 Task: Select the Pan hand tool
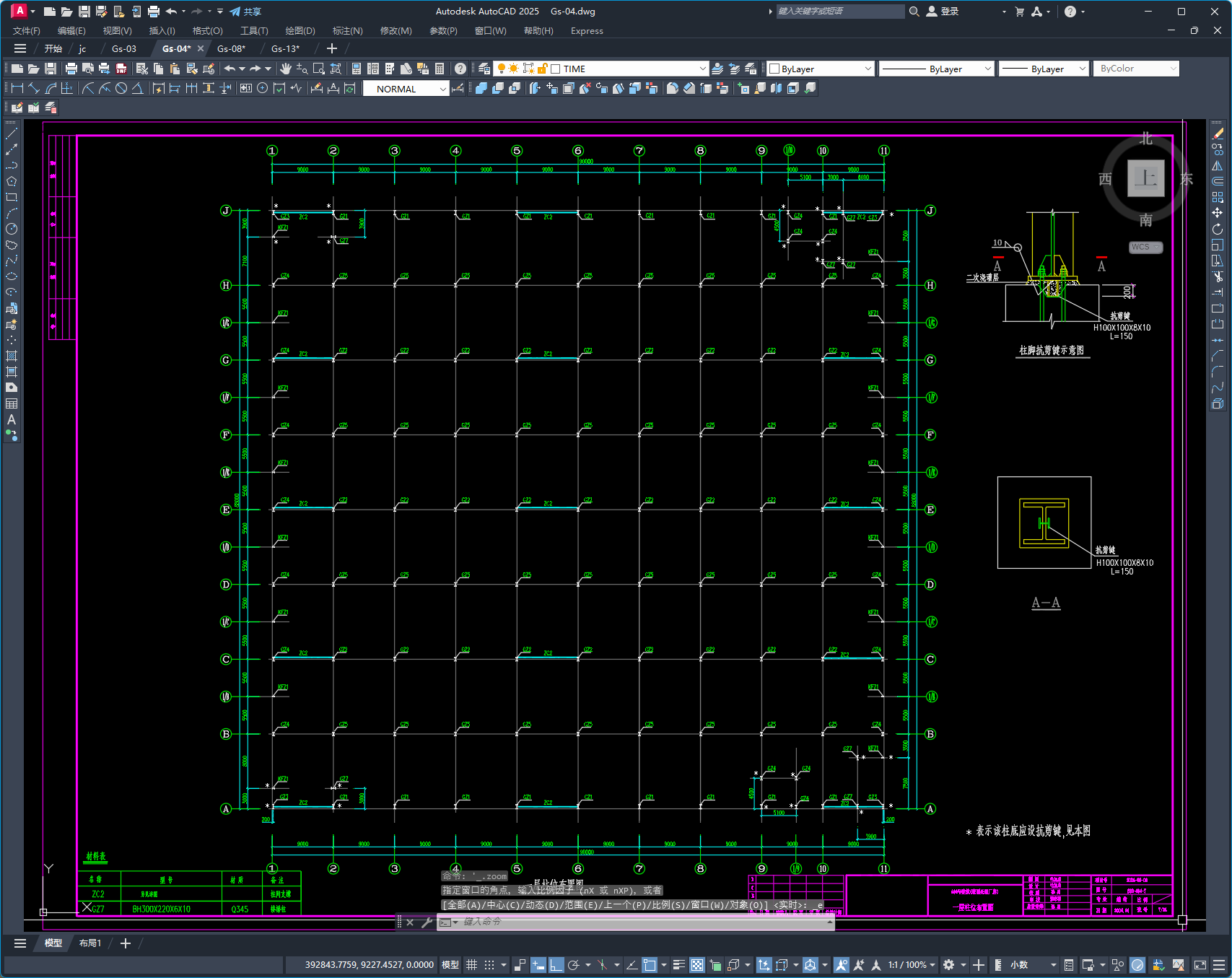coord(286,69)
